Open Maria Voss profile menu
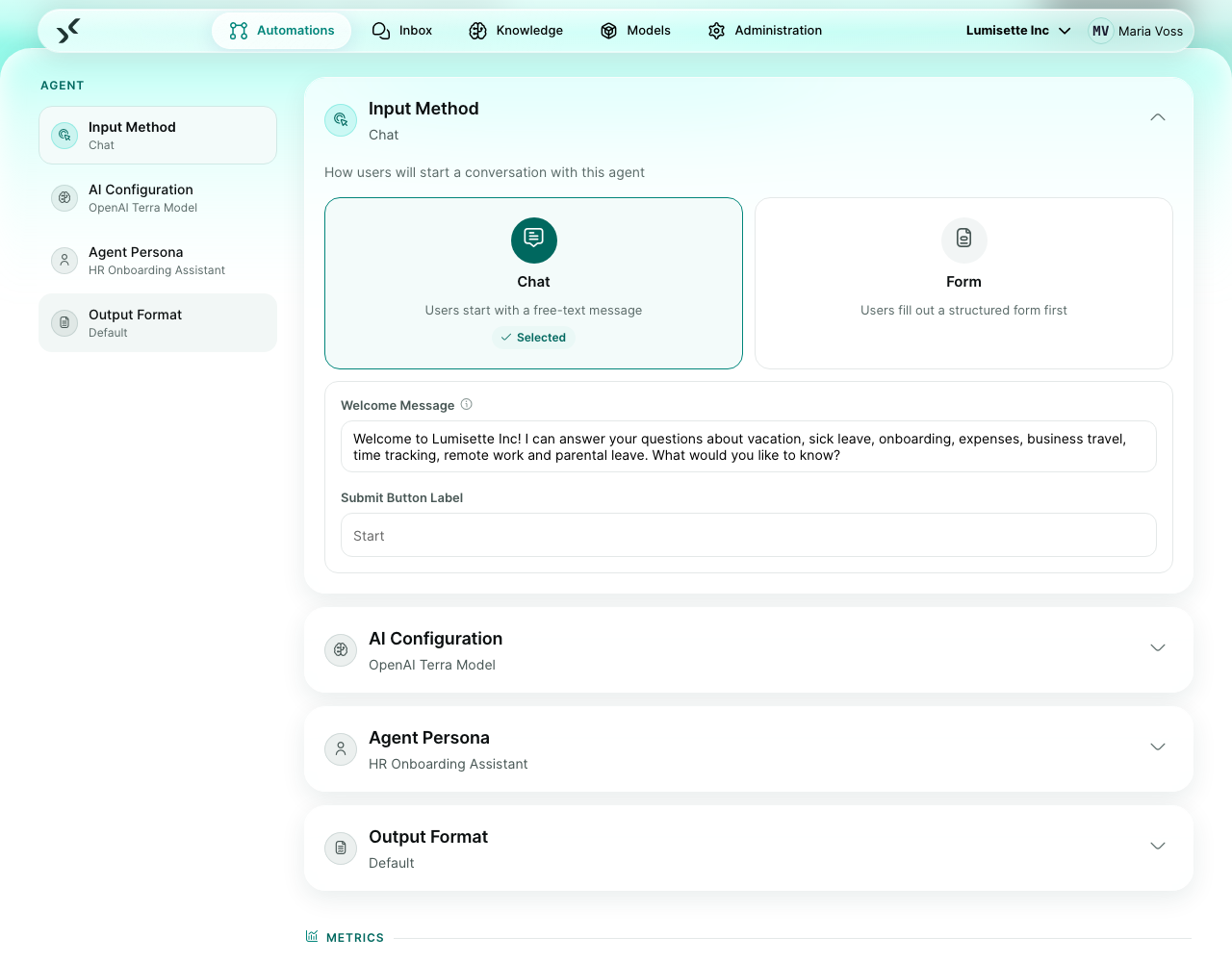 point(1137,31)
